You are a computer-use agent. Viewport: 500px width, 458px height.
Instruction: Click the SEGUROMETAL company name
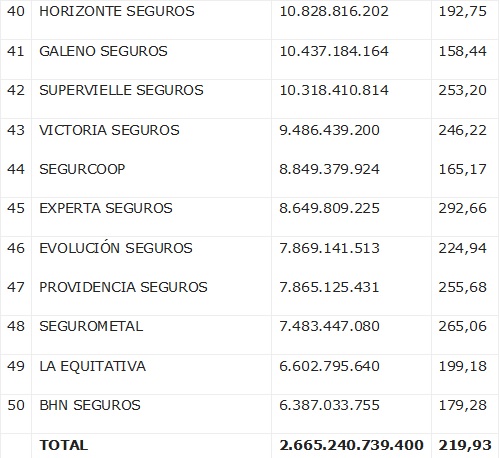pyautogui.click(x=91, y=326)
